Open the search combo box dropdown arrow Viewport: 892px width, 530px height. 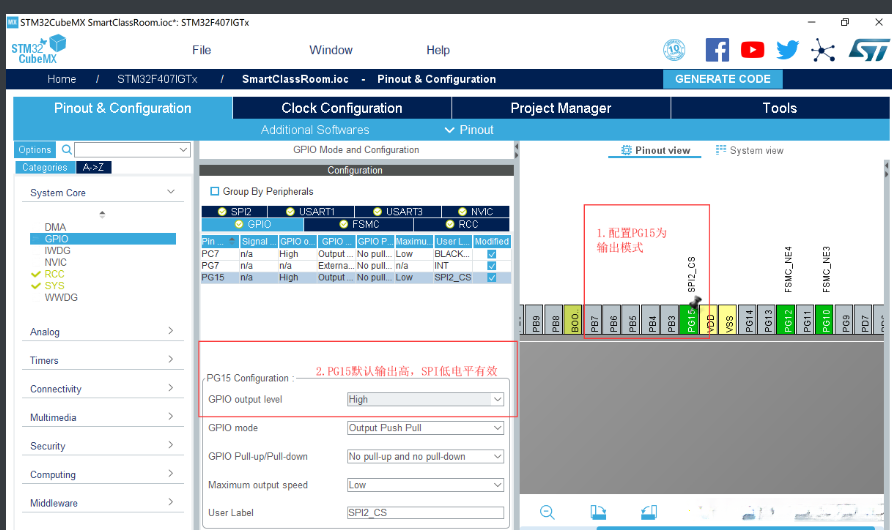[x=183, y=150]
